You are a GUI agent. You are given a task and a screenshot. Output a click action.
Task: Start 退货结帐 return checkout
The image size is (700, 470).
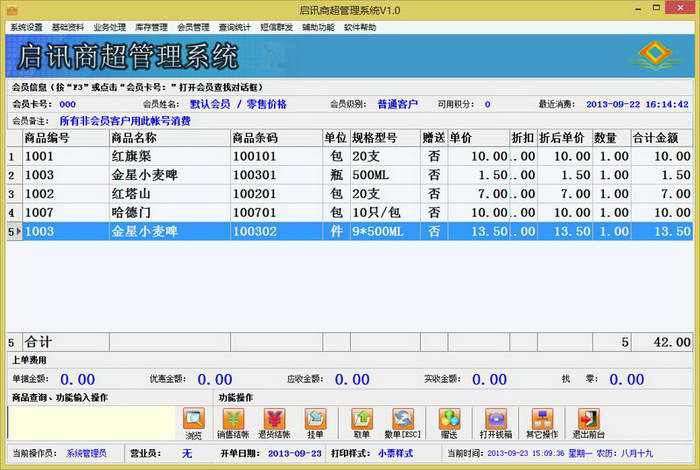(275, 422)
